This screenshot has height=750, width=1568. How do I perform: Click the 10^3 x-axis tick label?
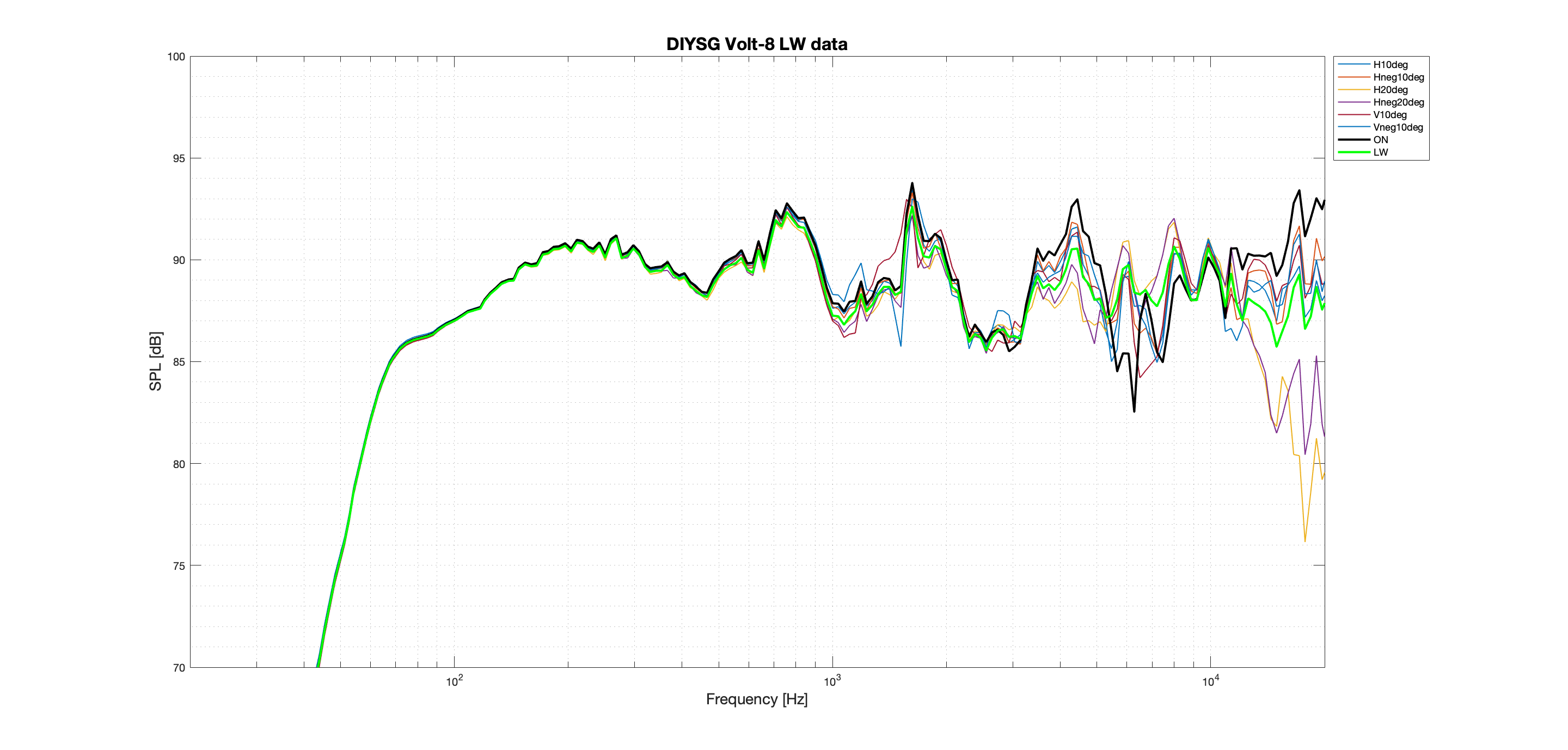click(832, 681)
